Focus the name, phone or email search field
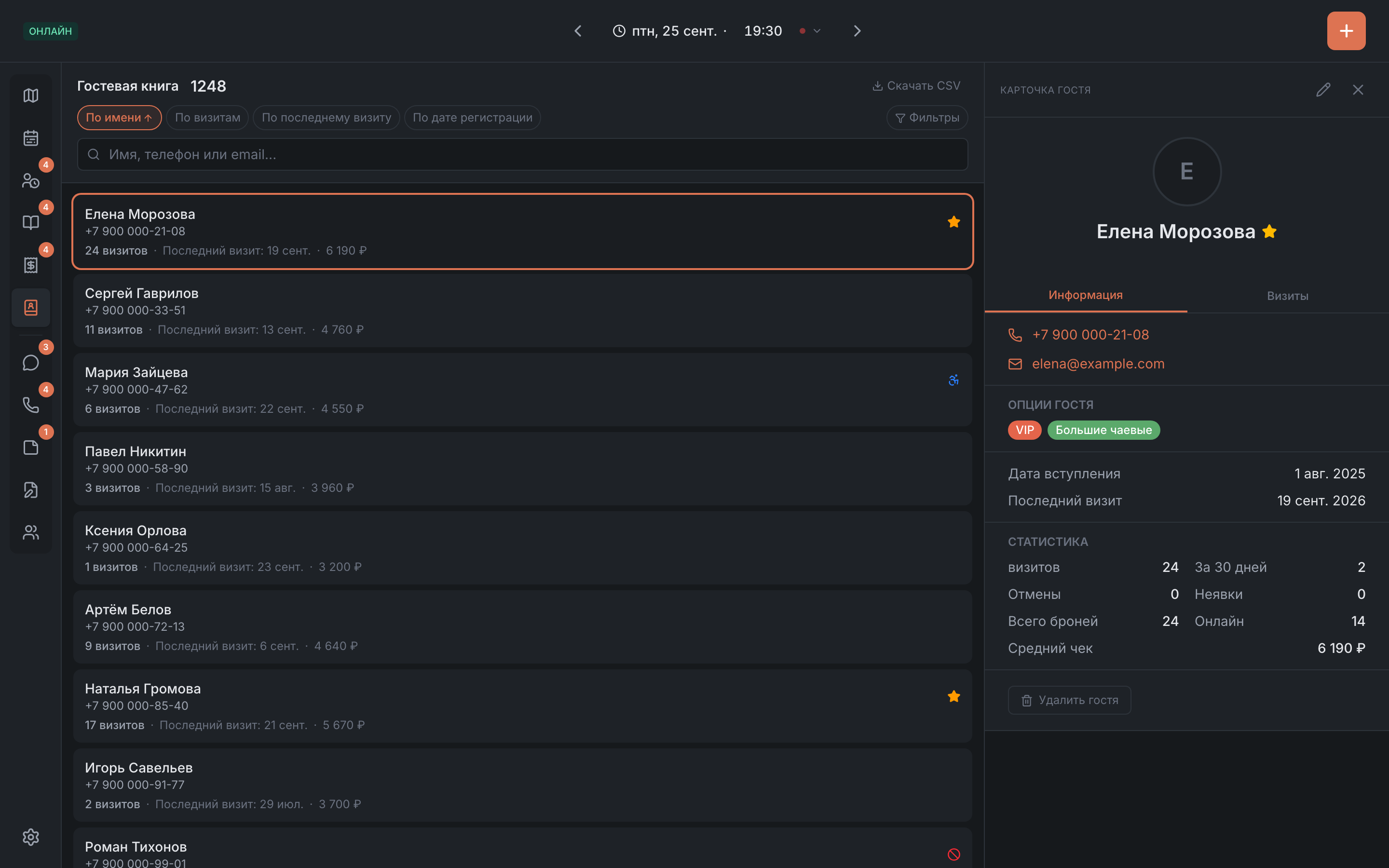This screenshot has height=868, width=1389. (x=522, y=154)
